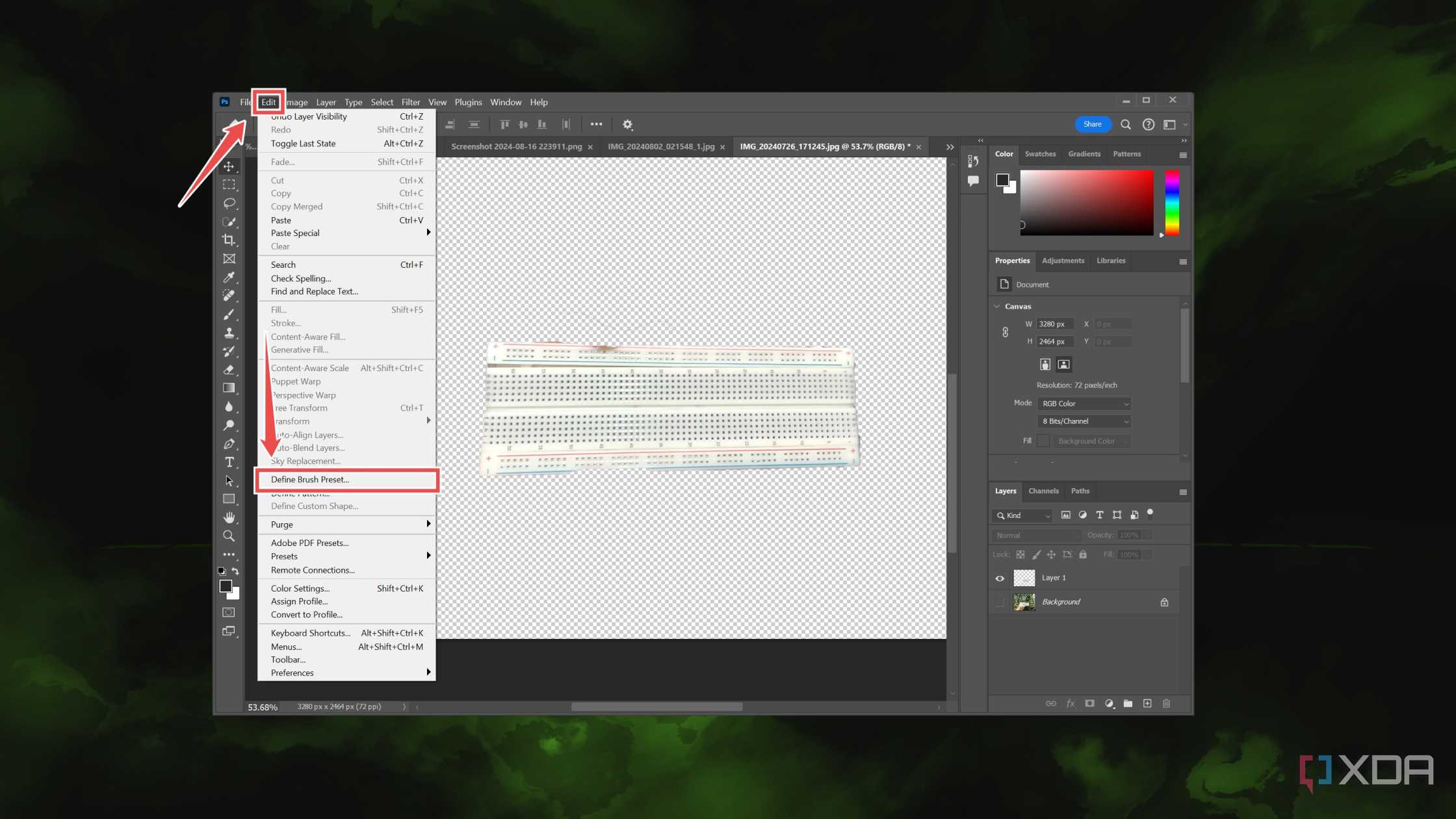Image resolution: width=1456 pixels, height=819 pixels.
Task: Choose Define Brush Preset menu item
Action: click(x=346, y=480)
